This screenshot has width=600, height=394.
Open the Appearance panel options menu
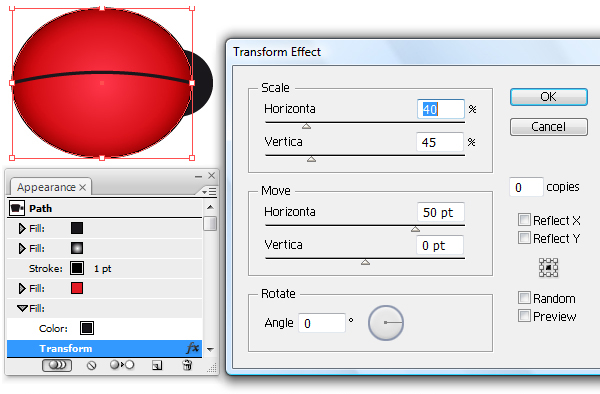[x=209, y=191]
